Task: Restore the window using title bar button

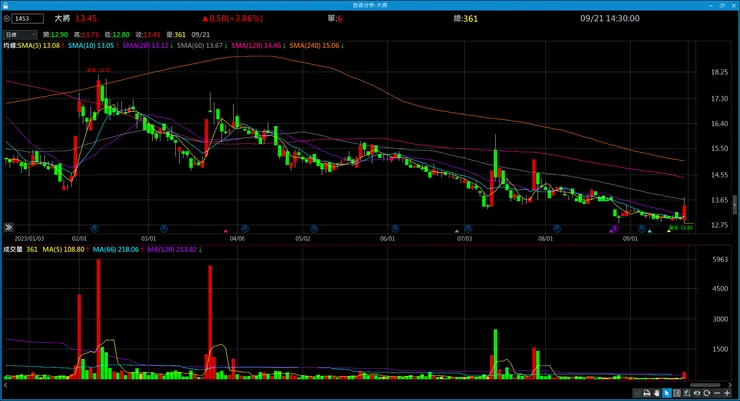Action: [x=722, y=5]
